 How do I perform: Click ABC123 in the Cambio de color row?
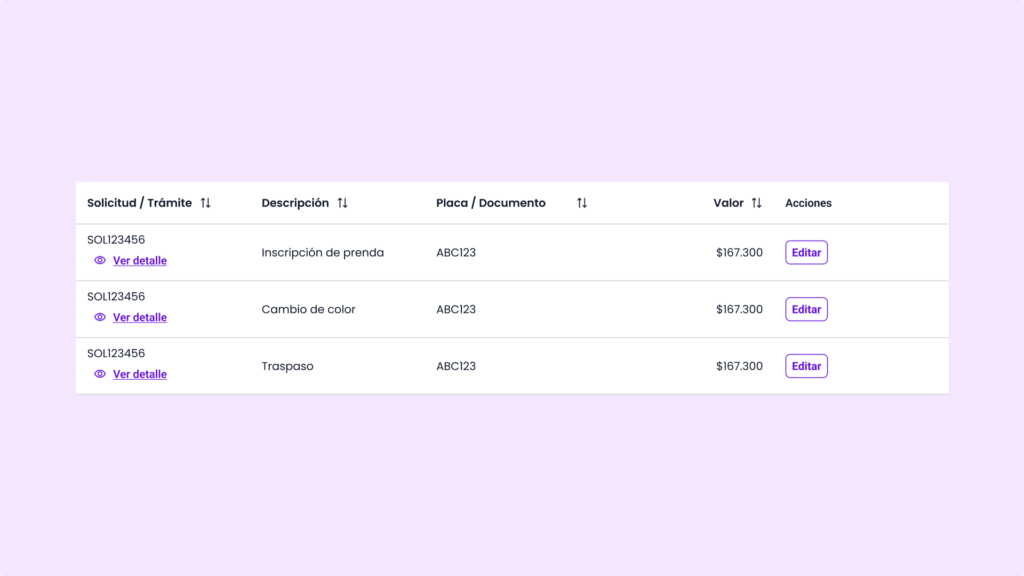[456, 310]
